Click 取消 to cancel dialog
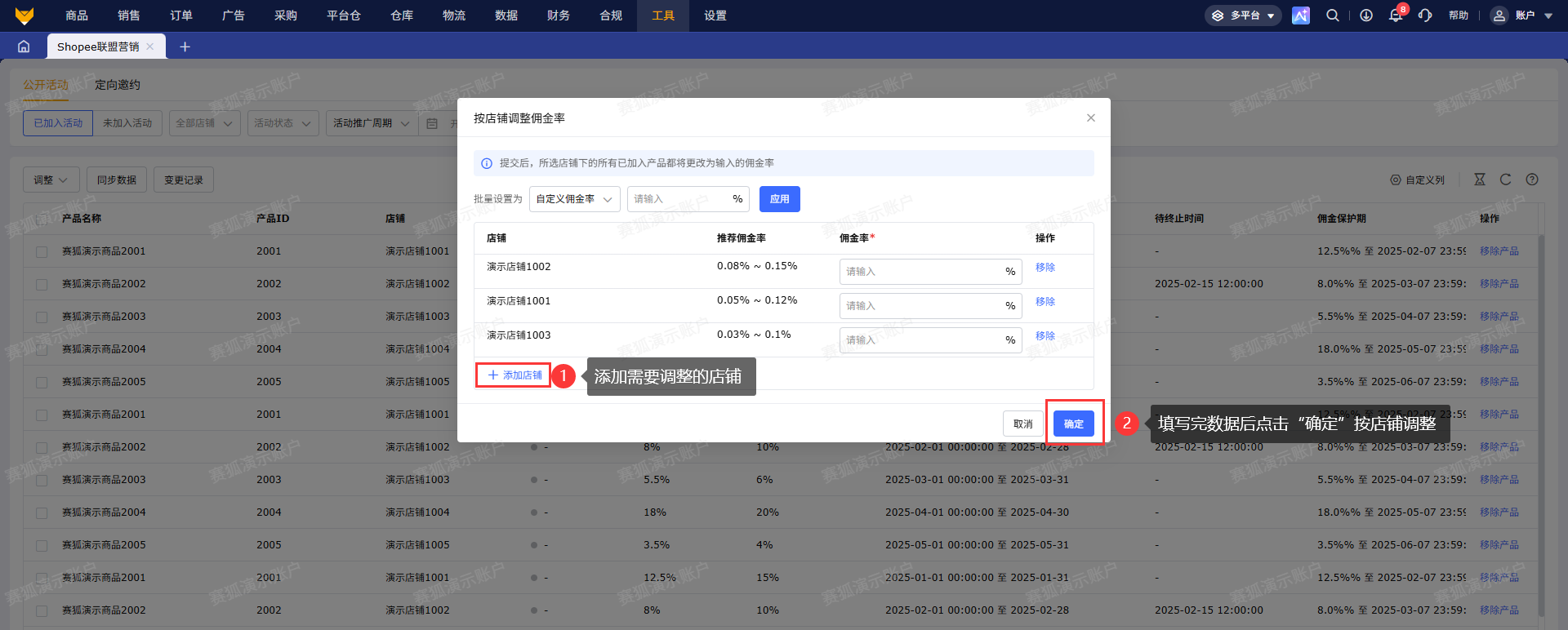Viewport: 1568px width, 630px height. [x=1023, y=424]
